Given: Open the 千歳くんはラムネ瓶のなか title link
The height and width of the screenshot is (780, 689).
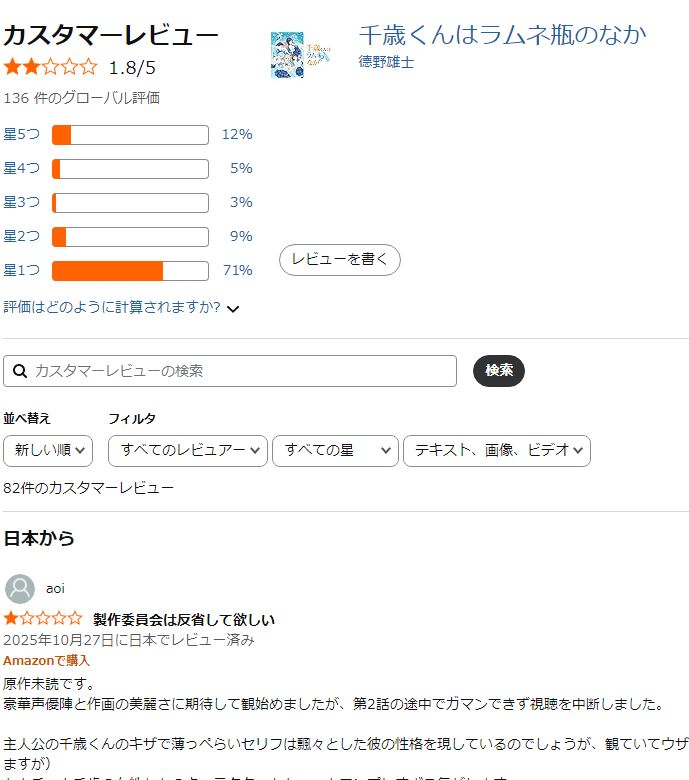Looking at the screenshot, I should tap(502, 35).
